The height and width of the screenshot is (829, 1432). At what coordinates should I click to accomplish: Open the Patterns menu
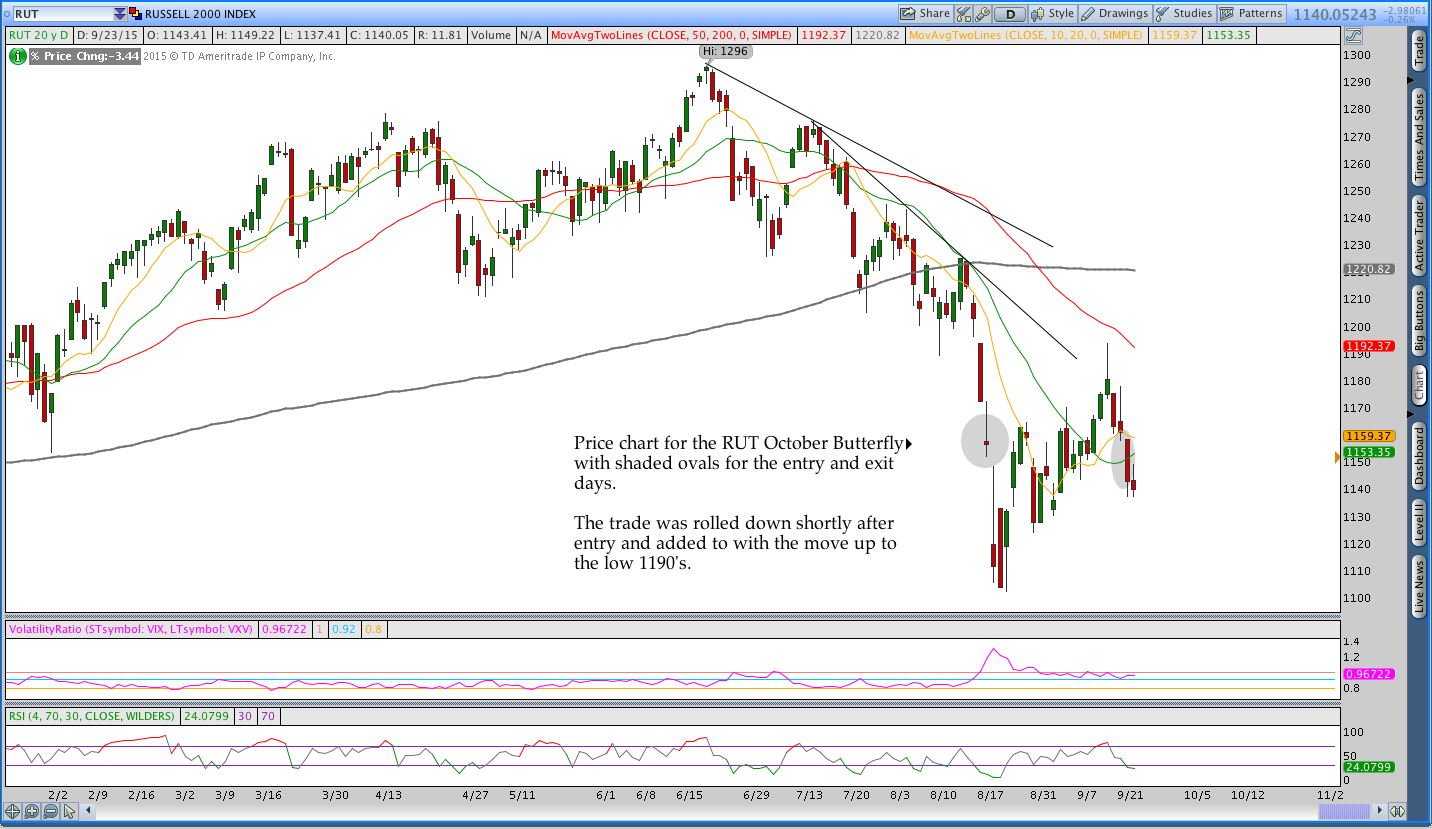(1252, 14)
